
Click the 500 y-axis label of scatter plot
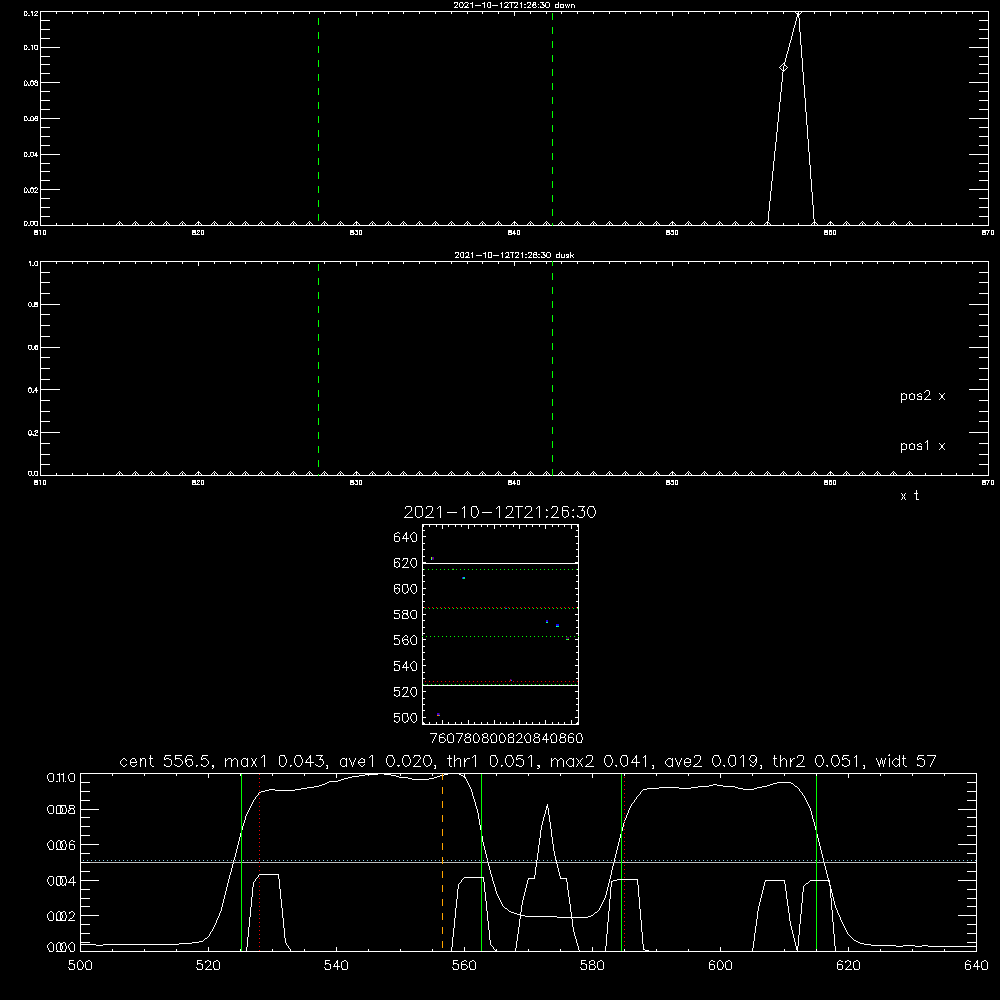point(406,718)
